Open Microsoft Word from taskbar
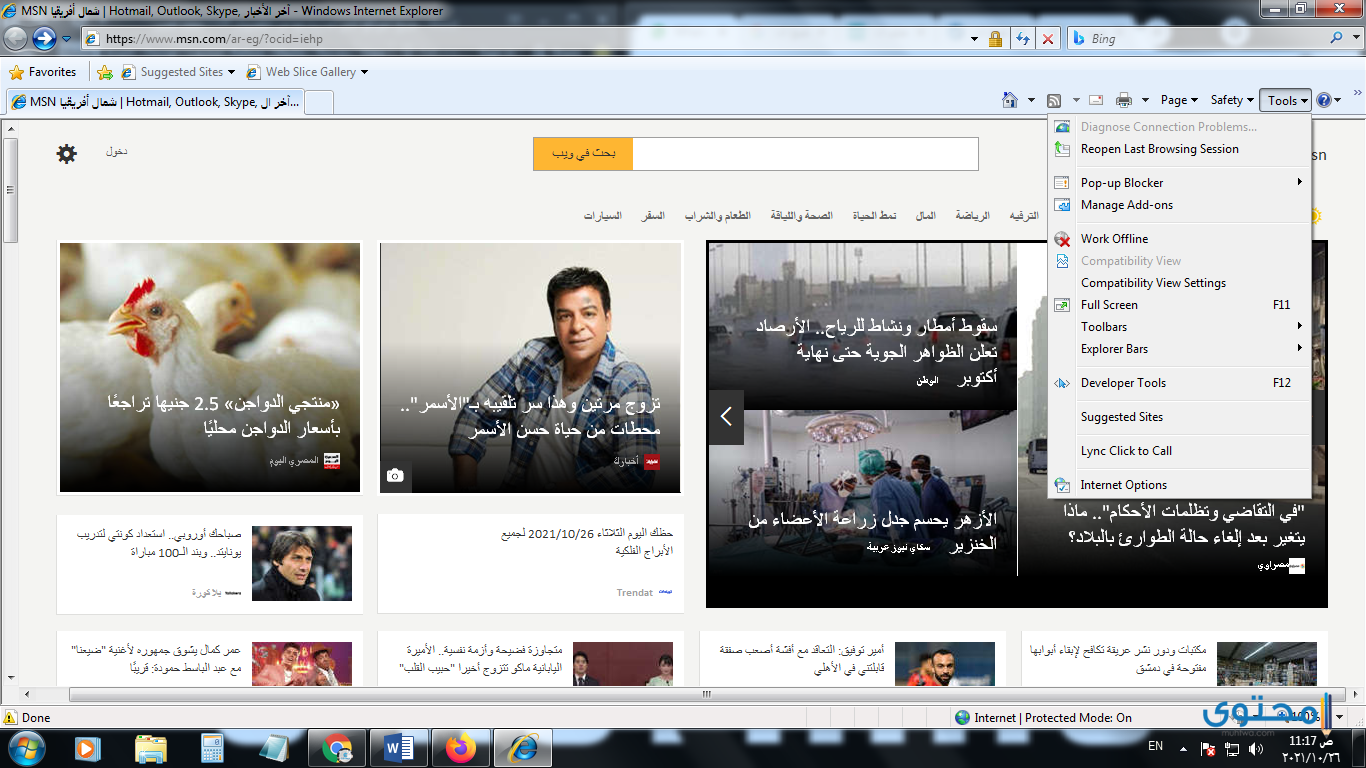Viewport: 1366px width, 768px height. point(399,747)
